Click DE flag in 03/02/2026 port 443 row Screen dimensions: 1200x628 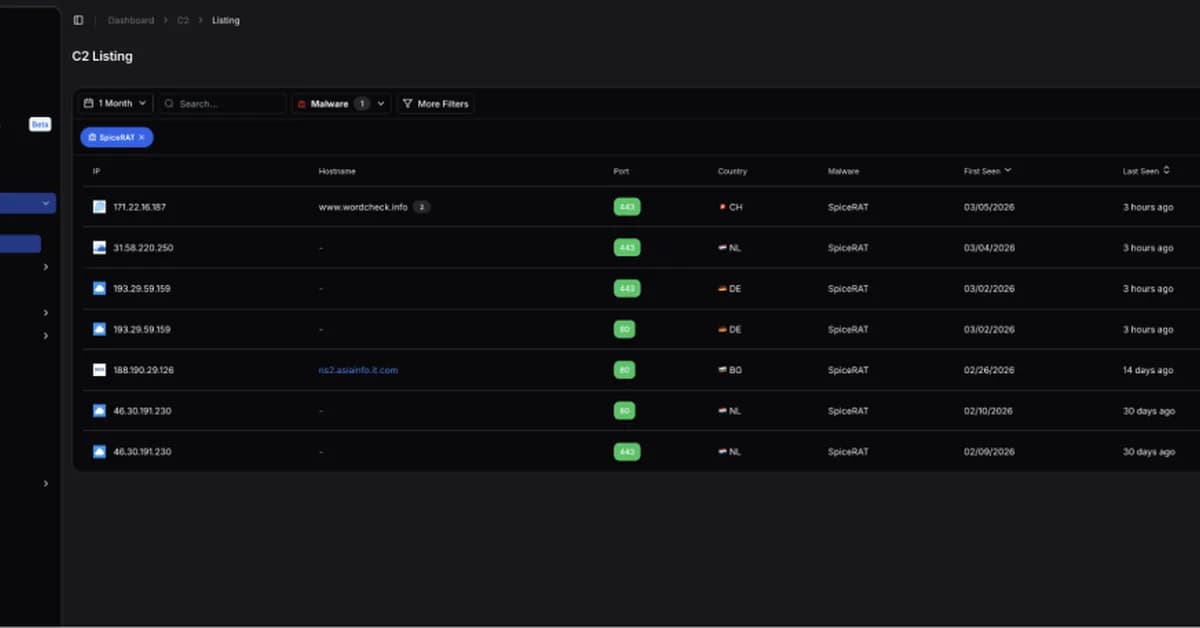tap(722, 288)
